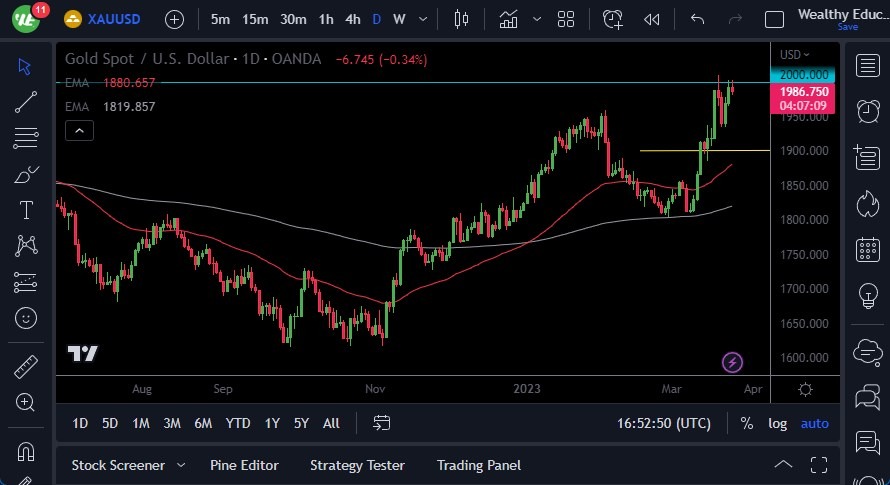
Task: Click the yellow horizontal line at 1900
Action: 700,151
